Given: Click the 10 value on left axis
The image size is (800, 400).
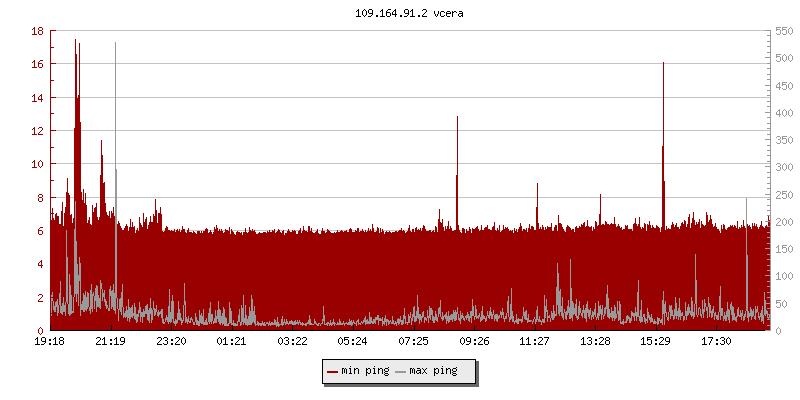Looking at the screenshot, I should [36, 164].
